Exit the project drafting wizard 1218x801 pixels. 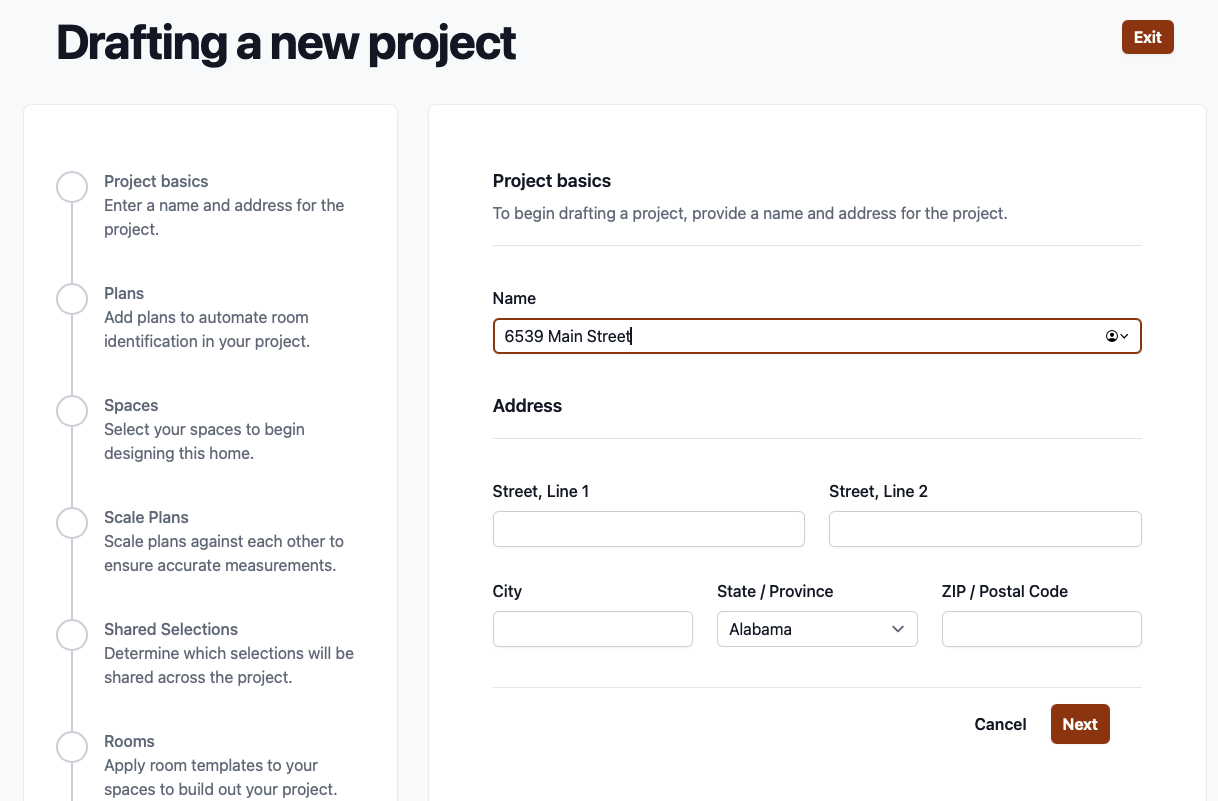(1147, 37)
